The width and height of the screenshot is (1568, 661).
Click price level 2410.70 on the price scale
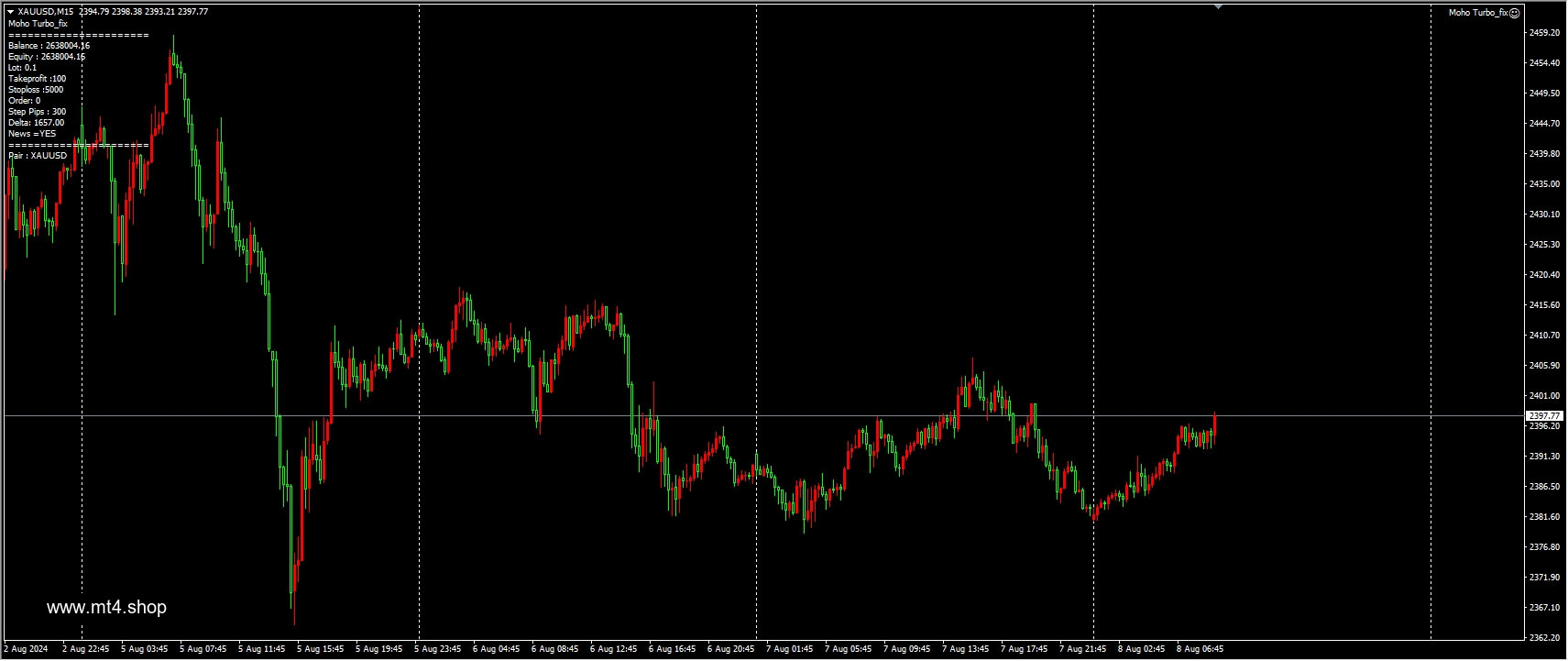point(1545,336)
